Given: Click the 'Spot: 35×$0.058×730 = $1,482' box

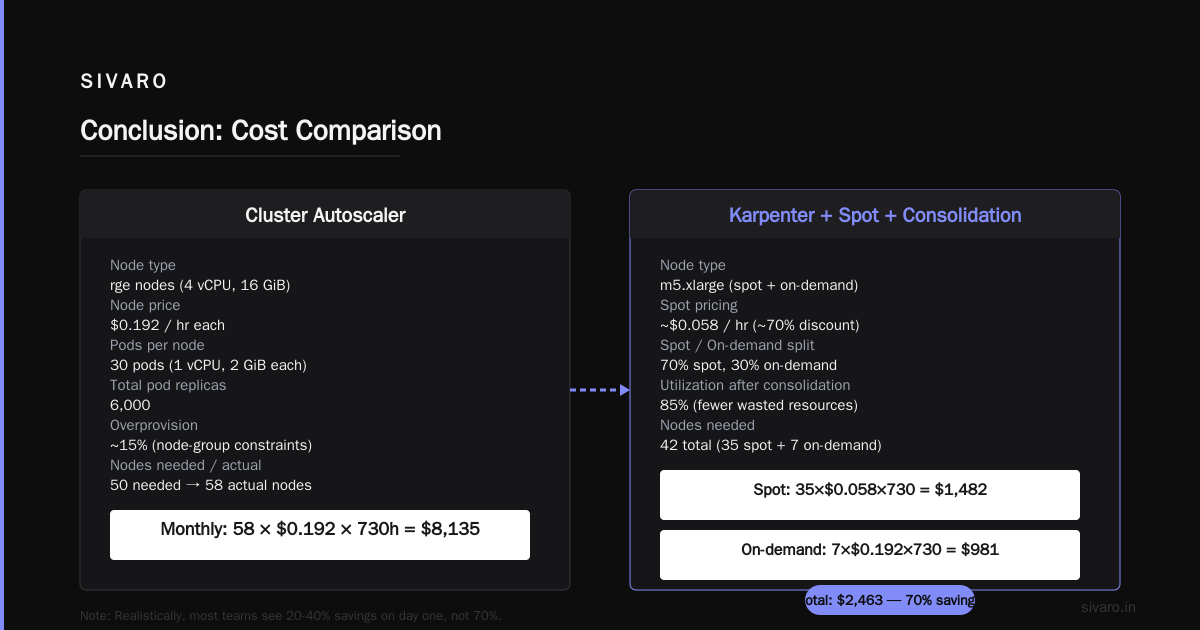Looking at the screenshot, I should [870, 495].
